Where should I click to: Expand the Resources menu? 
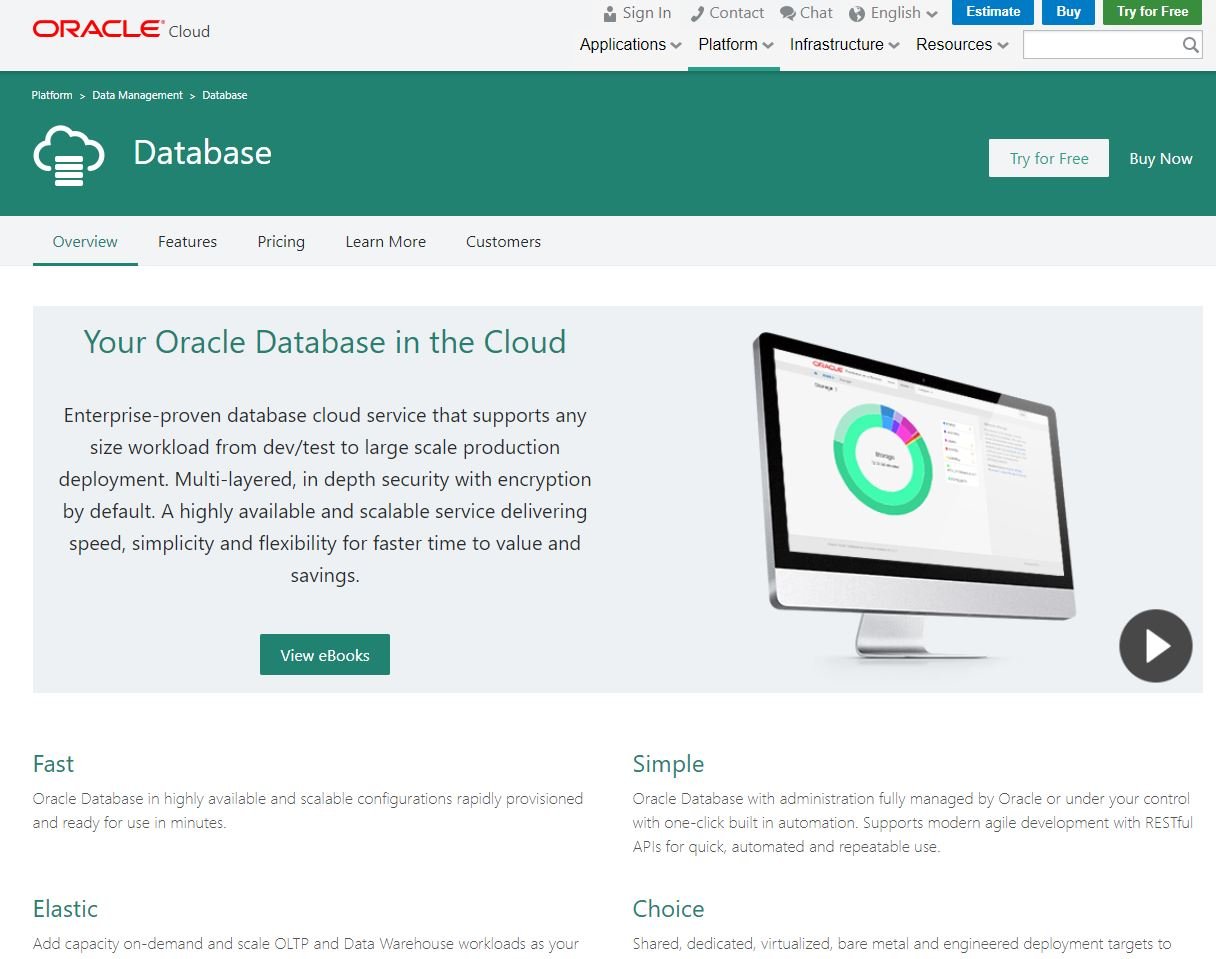coord(963,45)
